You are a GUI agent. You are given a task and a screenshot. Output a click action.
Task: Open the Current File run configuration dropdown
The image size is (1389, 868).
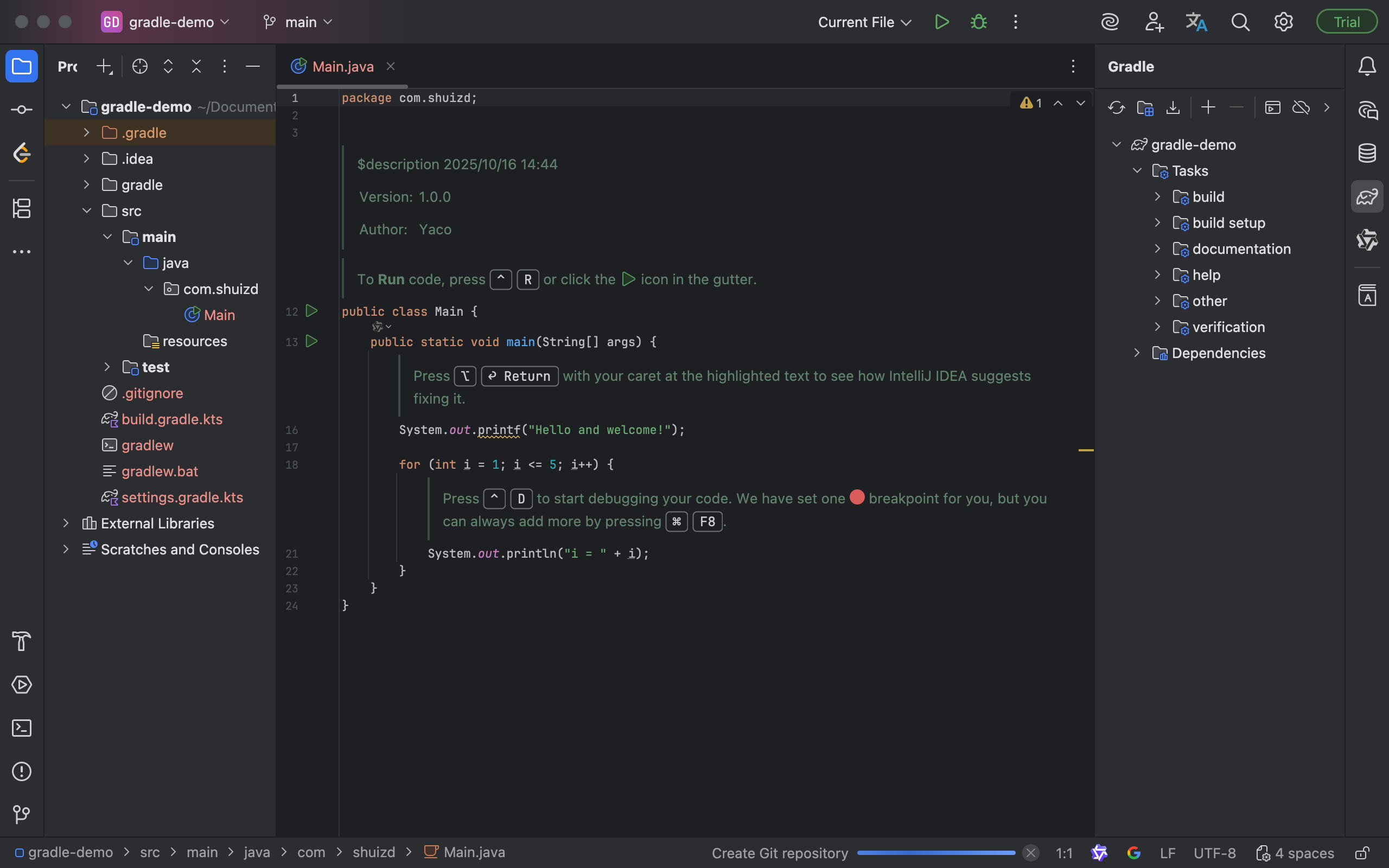(864, 22)
